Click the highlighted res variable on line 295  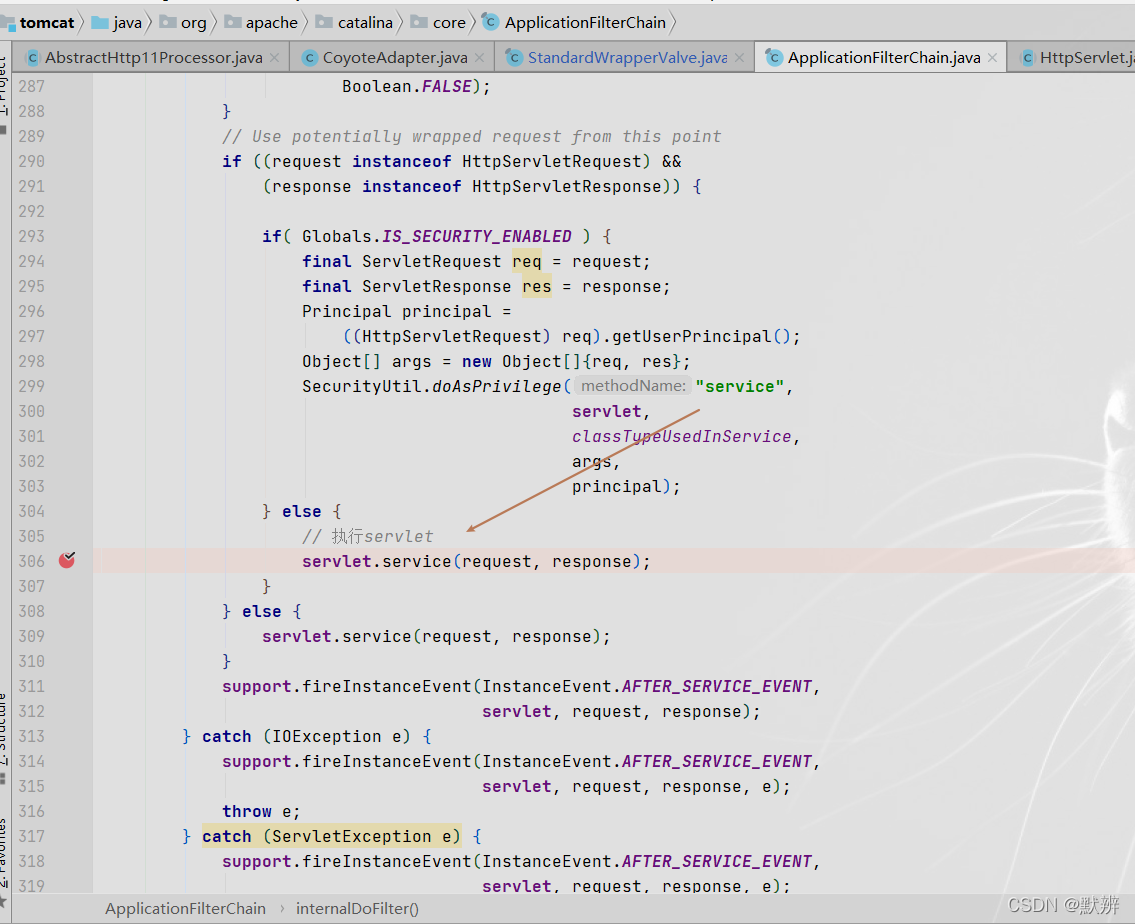(x=536, y=287)
